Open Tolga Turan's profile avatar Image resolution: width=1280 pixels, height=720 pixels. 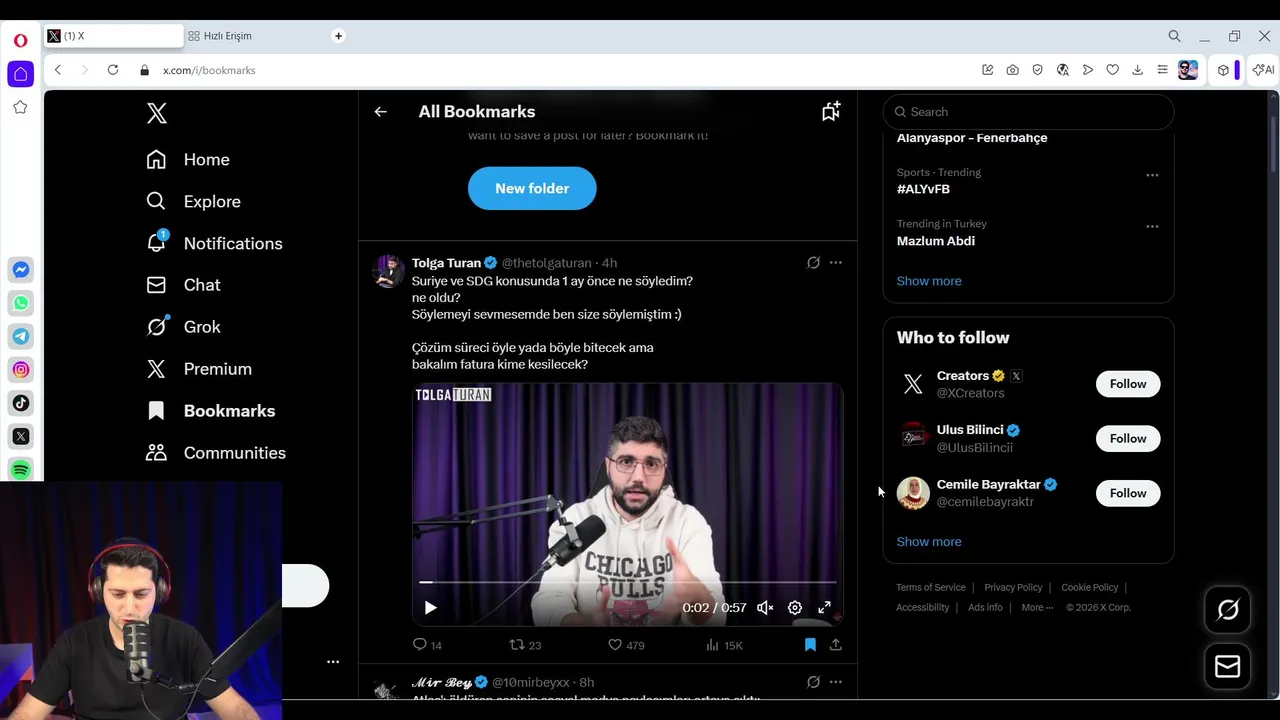pyautogui.click(x=388, y=271)
